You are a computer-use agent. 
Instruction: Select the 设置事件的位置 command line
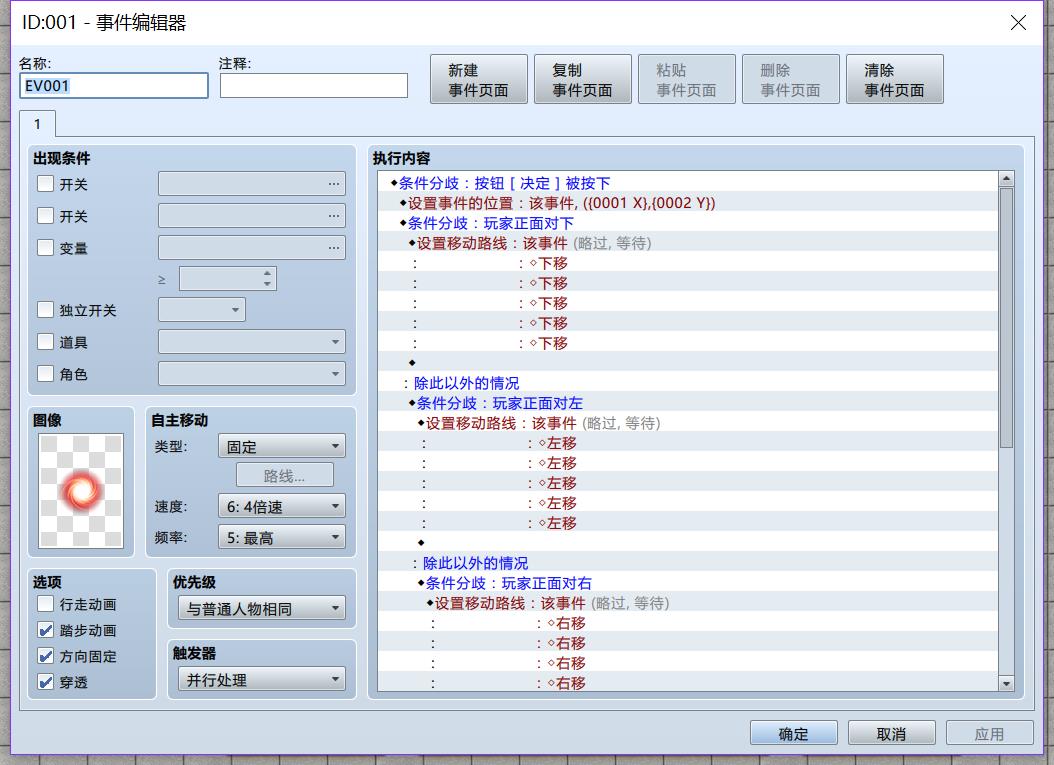pos(688,203)
